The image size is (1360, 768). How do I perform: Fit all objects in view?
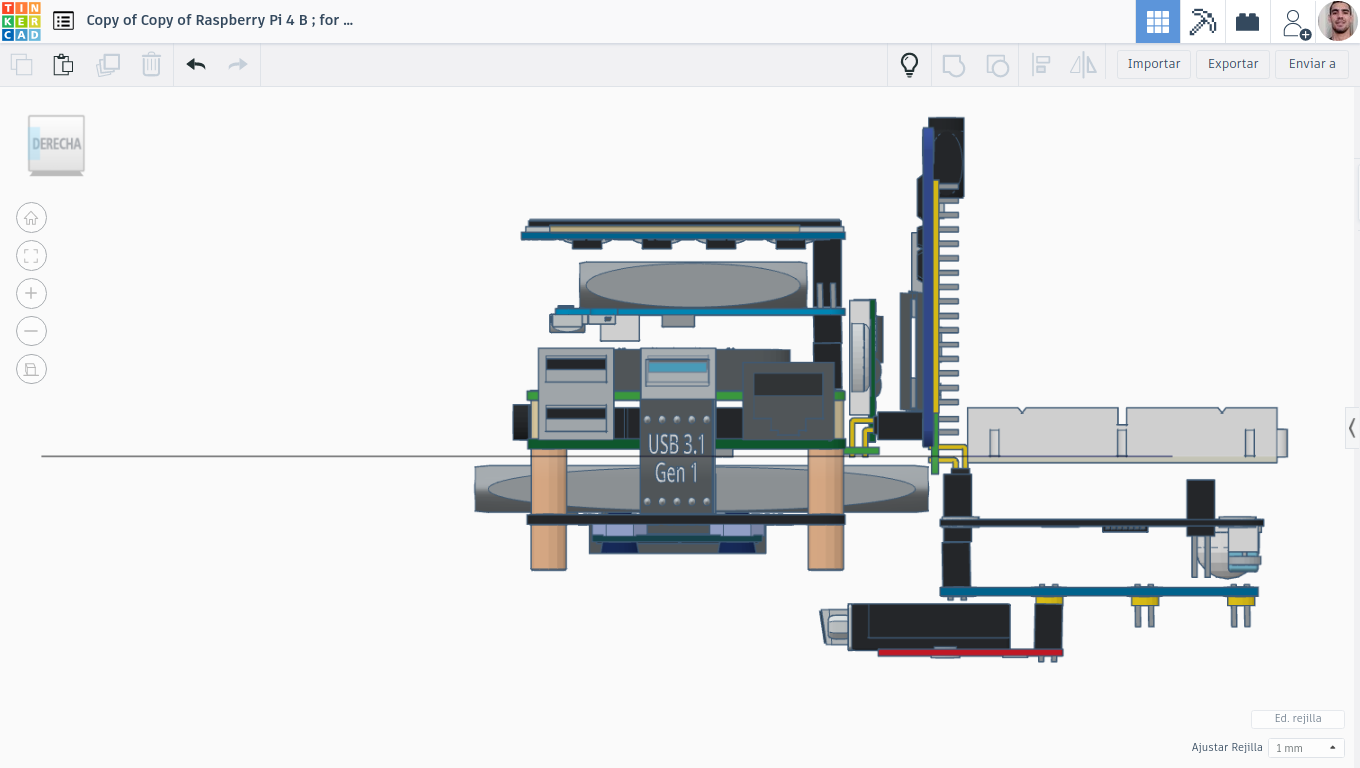(31, 256)
